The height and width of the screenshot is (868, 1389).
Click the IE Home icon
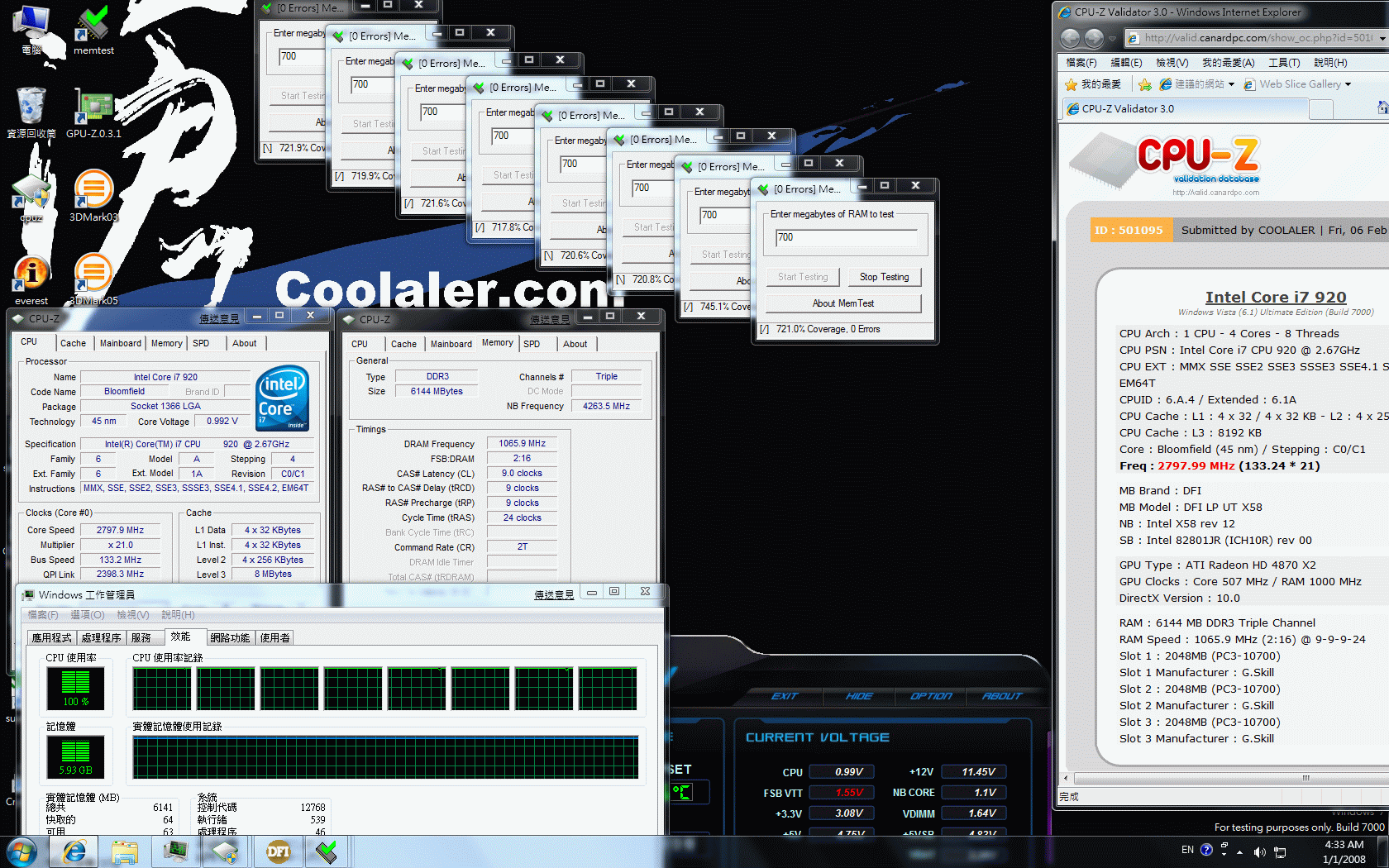pyautogui.click(x=1382, y=108)
